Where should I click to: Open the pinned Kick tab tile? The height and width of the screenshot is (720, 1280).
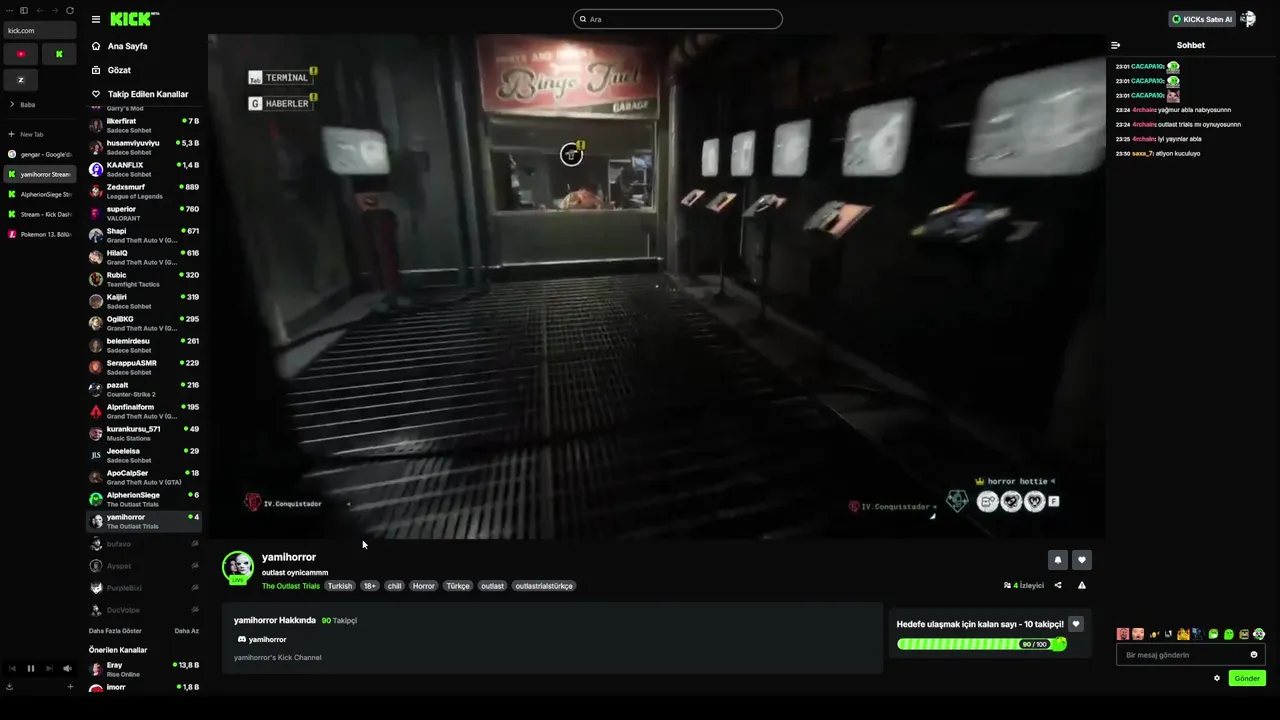(59, 54)
